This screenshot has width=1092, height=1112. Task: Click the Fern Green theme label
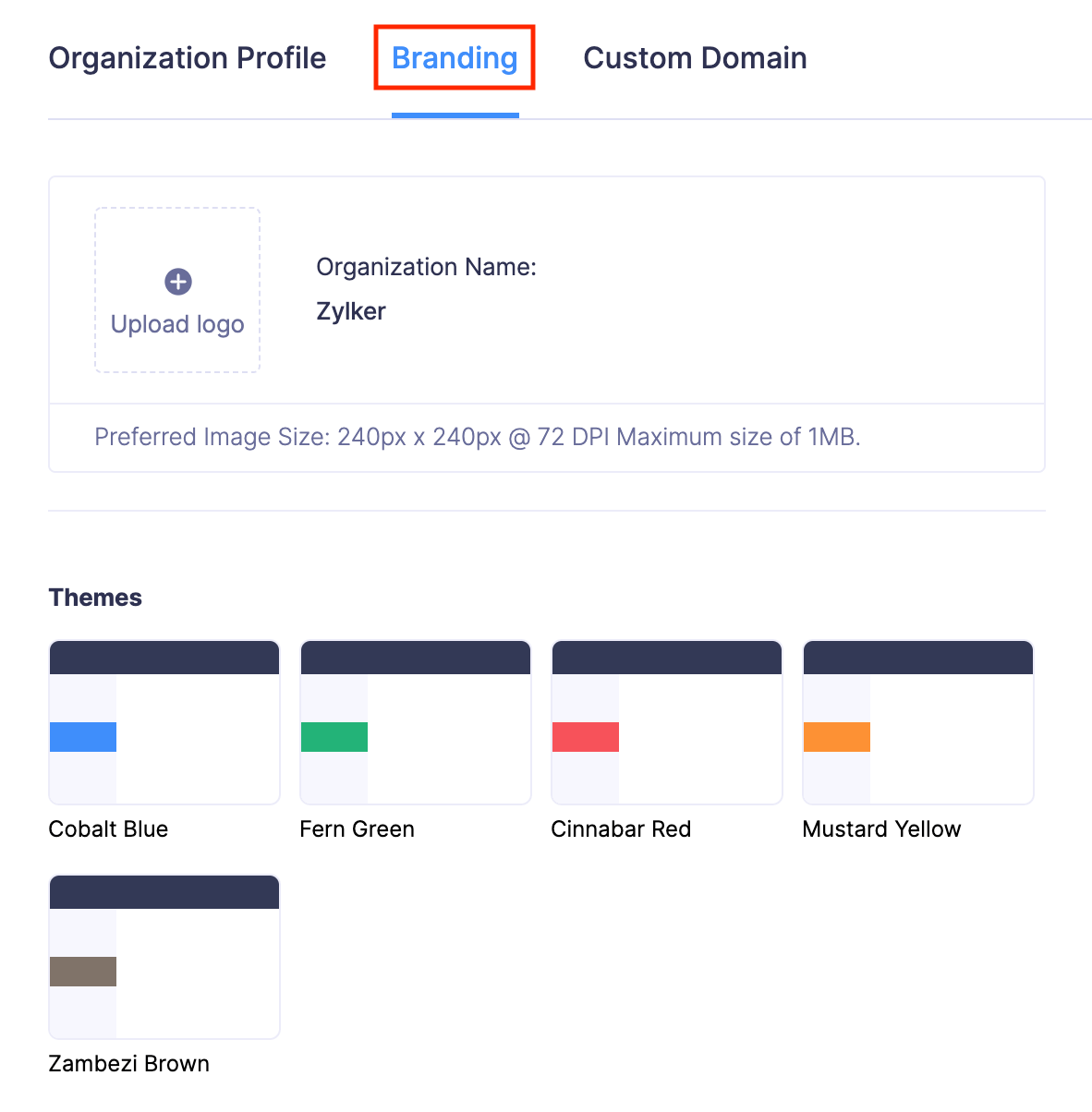(x=357, y=829)
